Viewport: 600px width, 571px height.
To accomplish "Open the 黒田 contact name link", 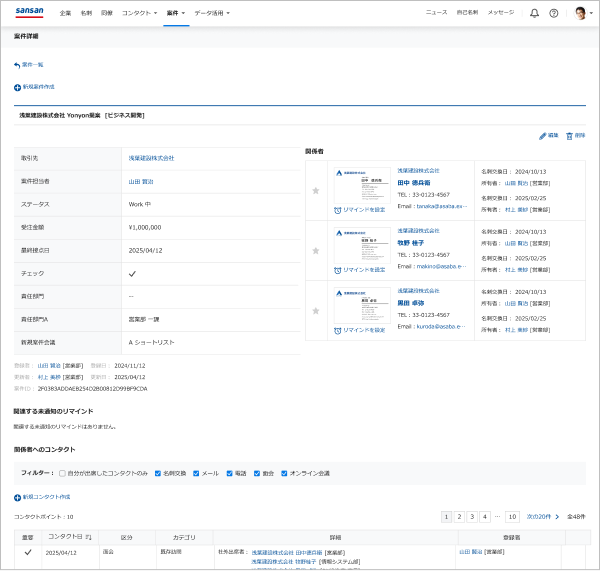I will 411,303.
